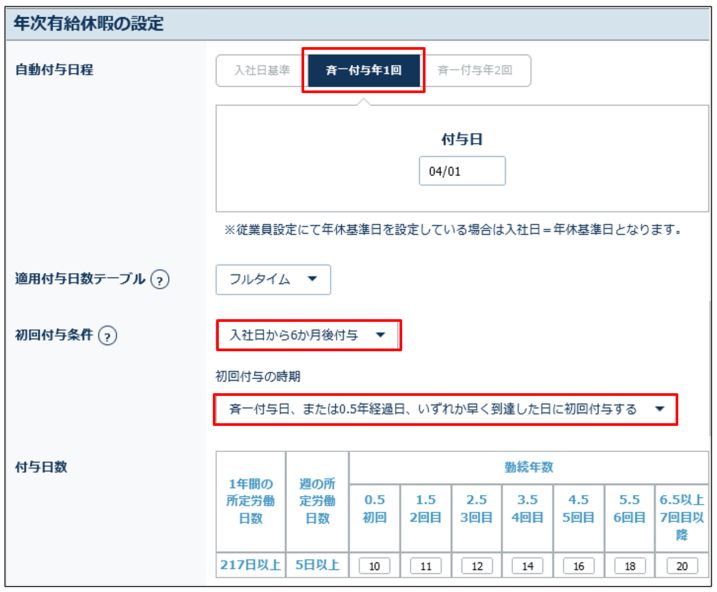Screen dimensions: 717x592
Task: Click the 週の所定労働日数 column header
Action: pyautogui.click(x=317, y=501)
